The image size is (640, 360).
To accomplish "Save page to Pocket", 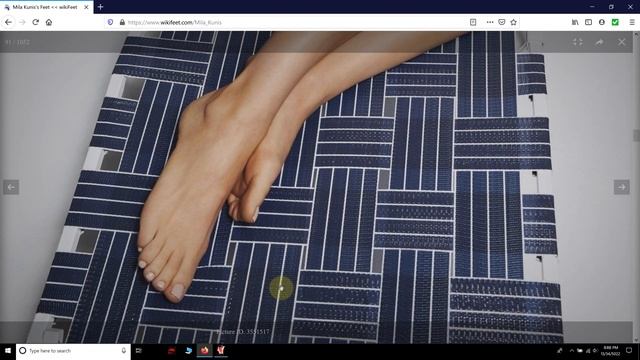I will pyautogui.click(x=502, y=22).
